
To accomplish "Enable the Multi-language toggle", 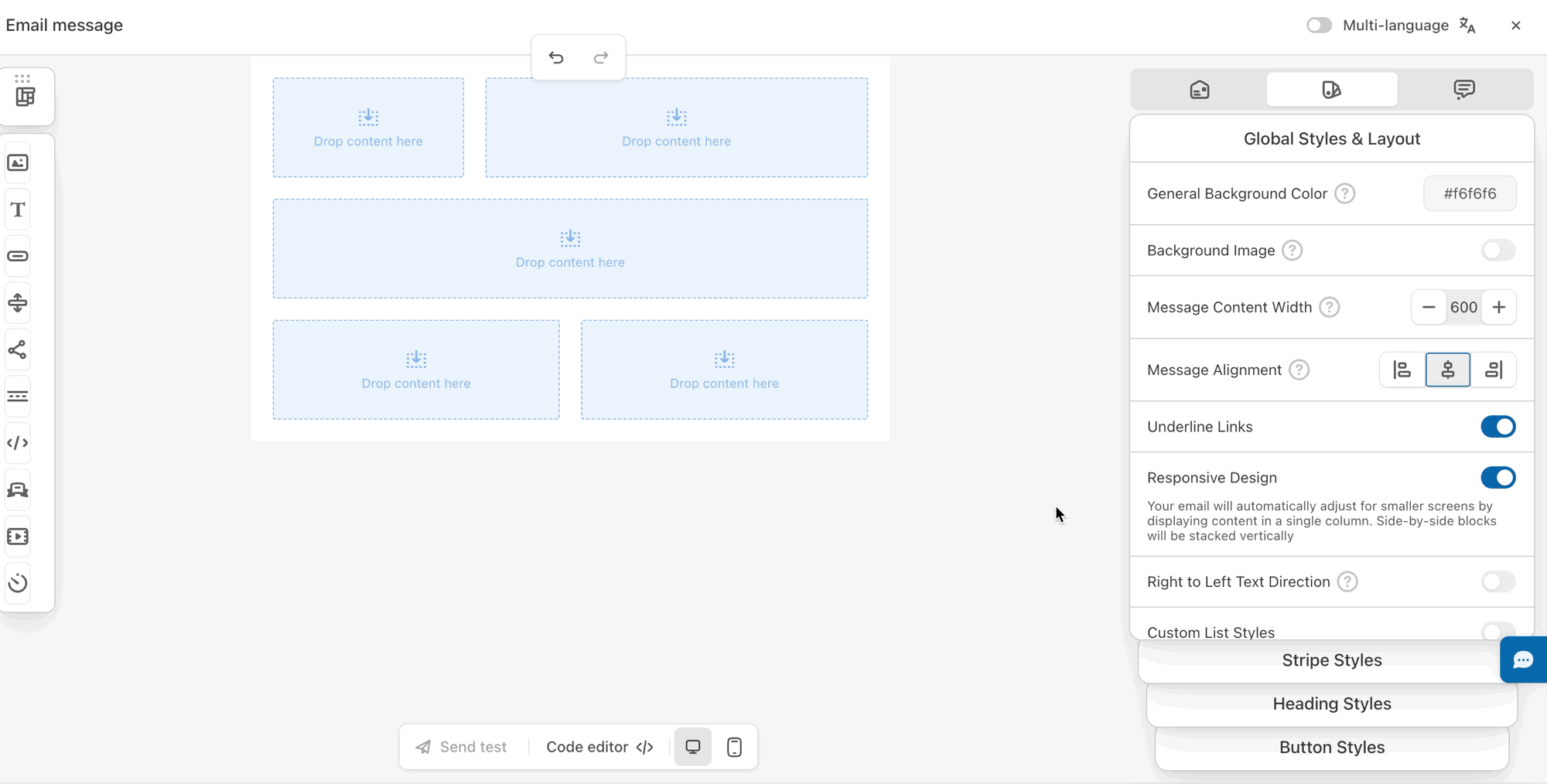I will click(1319, 26).
